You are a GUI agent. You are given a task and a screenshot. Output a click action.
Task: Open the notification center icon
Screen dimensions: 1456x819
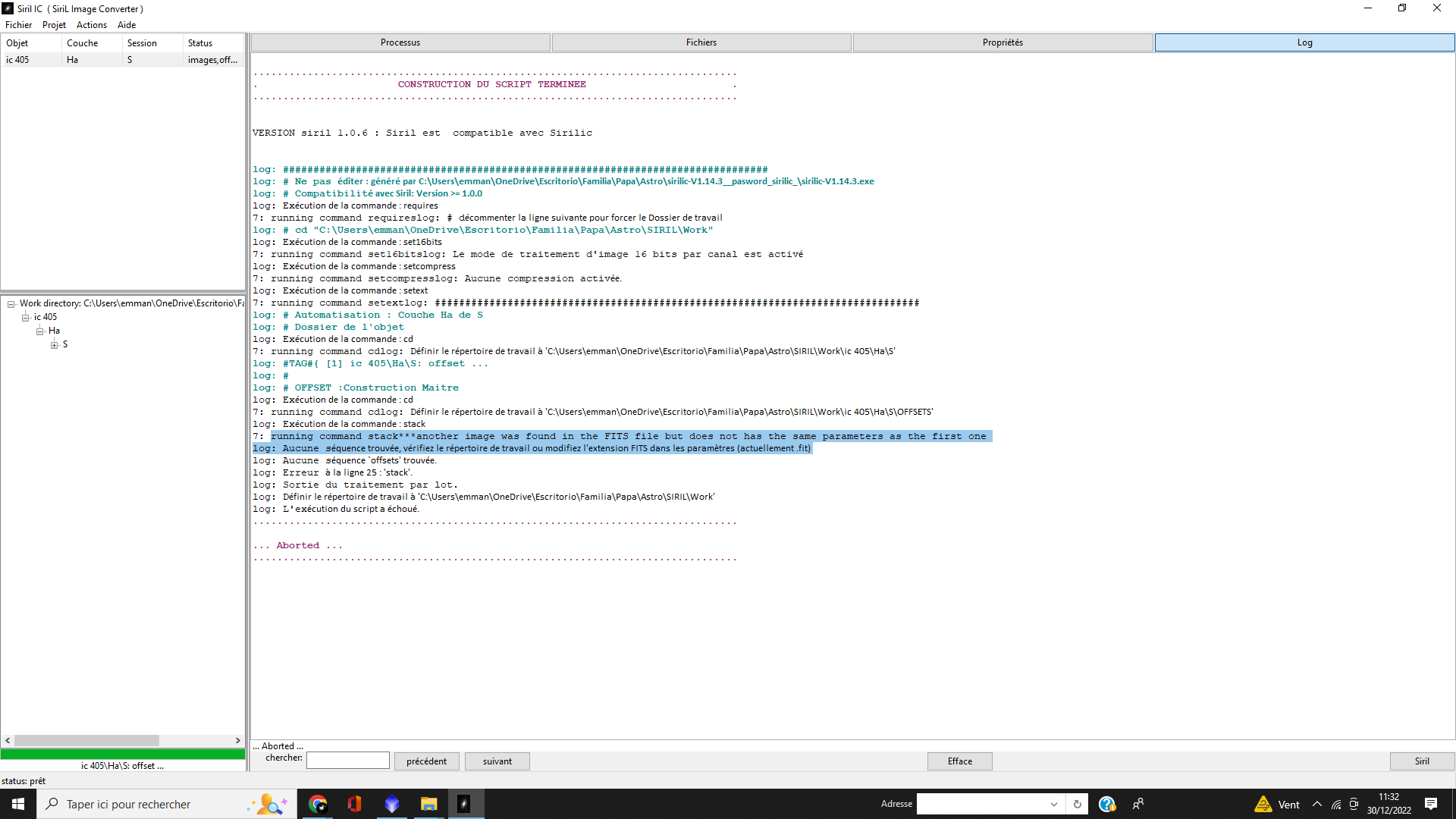click(x=1431, y=804)
